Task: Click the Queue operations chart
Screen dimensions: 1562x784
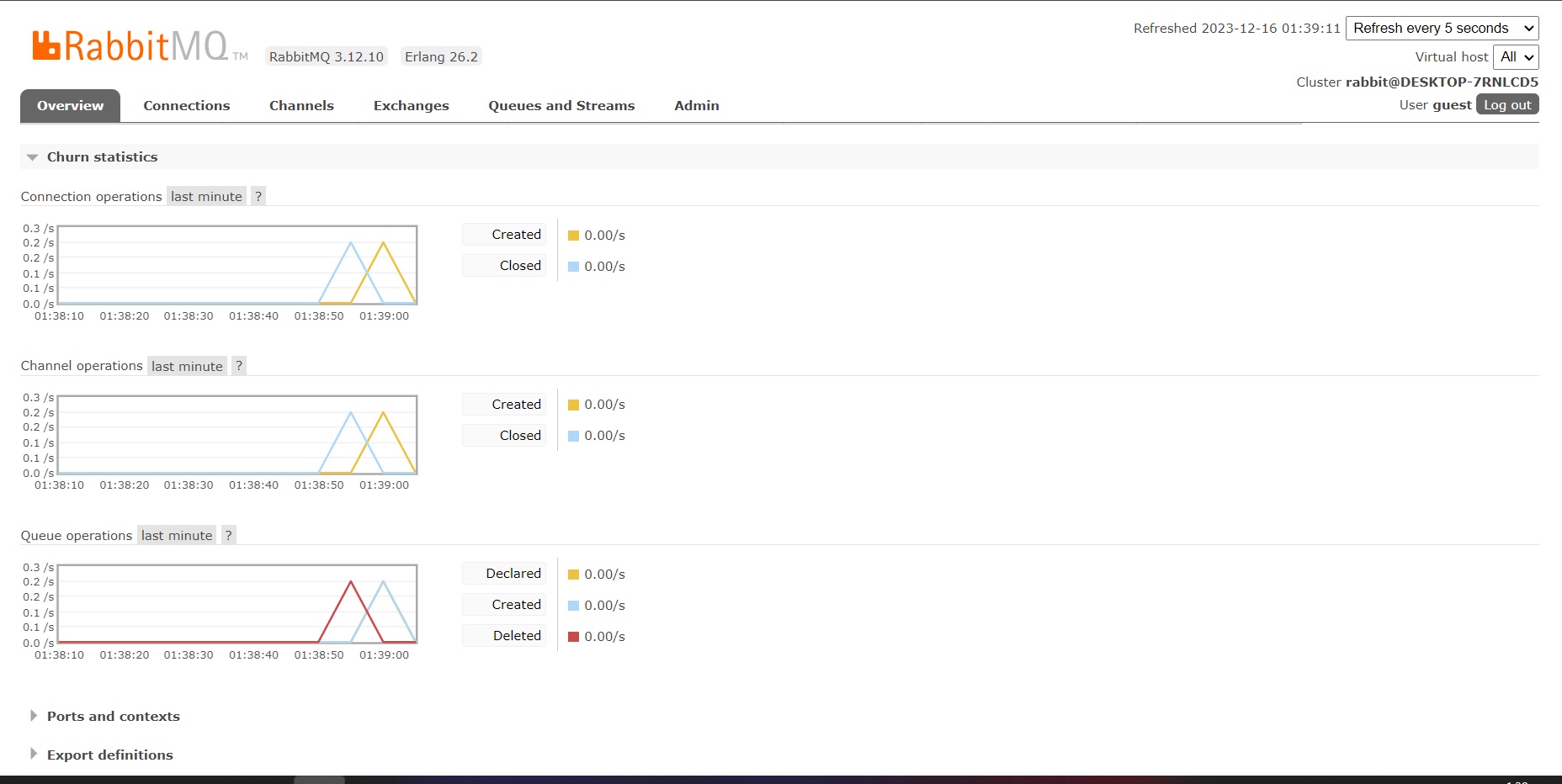Action: click(x=237, y=604)
